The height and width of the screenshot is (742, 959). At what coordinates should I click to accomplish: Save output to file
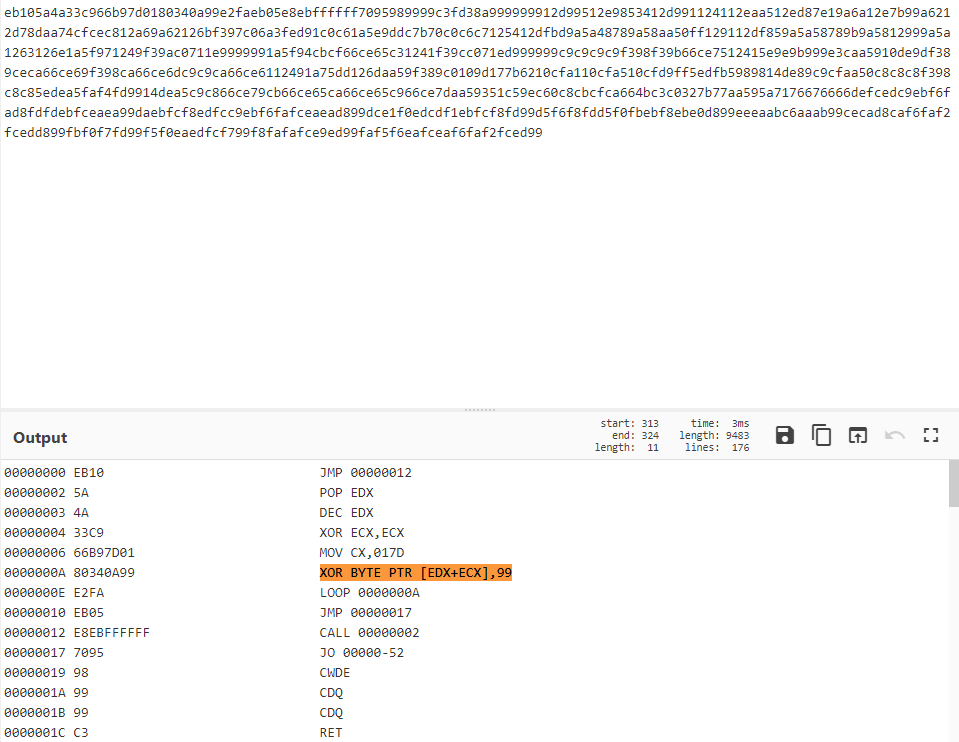click(x=785, y=435)
